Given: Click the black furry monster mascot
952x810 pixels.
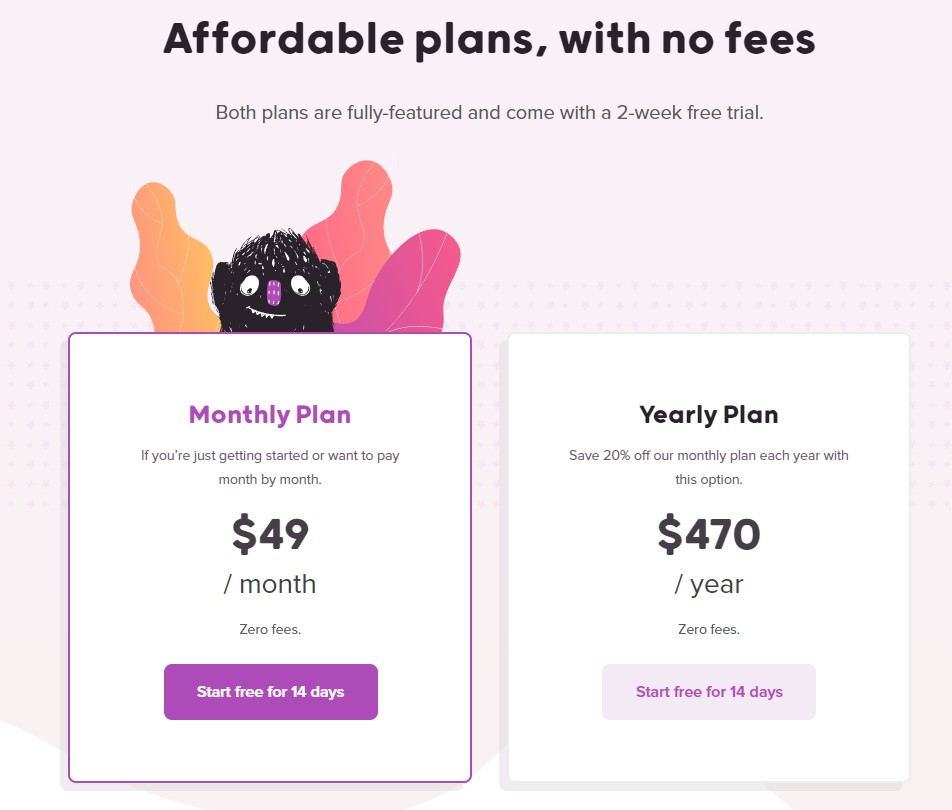Looking at the screenshot, I should pyautogui.click(x=274, y=282).
